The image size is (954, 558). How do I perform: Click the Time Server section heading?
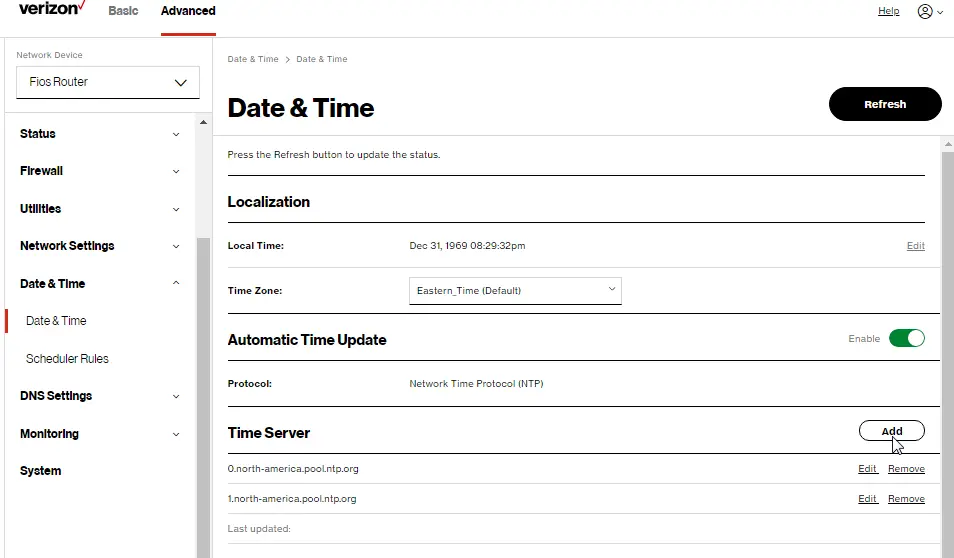pos(268,433)
